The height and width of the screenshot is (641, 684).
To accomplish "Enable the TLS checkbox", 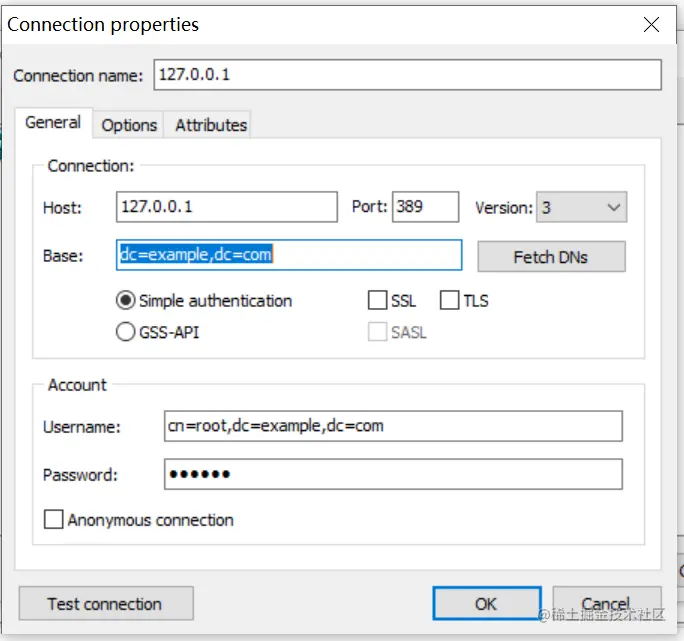I will [449, 300].
